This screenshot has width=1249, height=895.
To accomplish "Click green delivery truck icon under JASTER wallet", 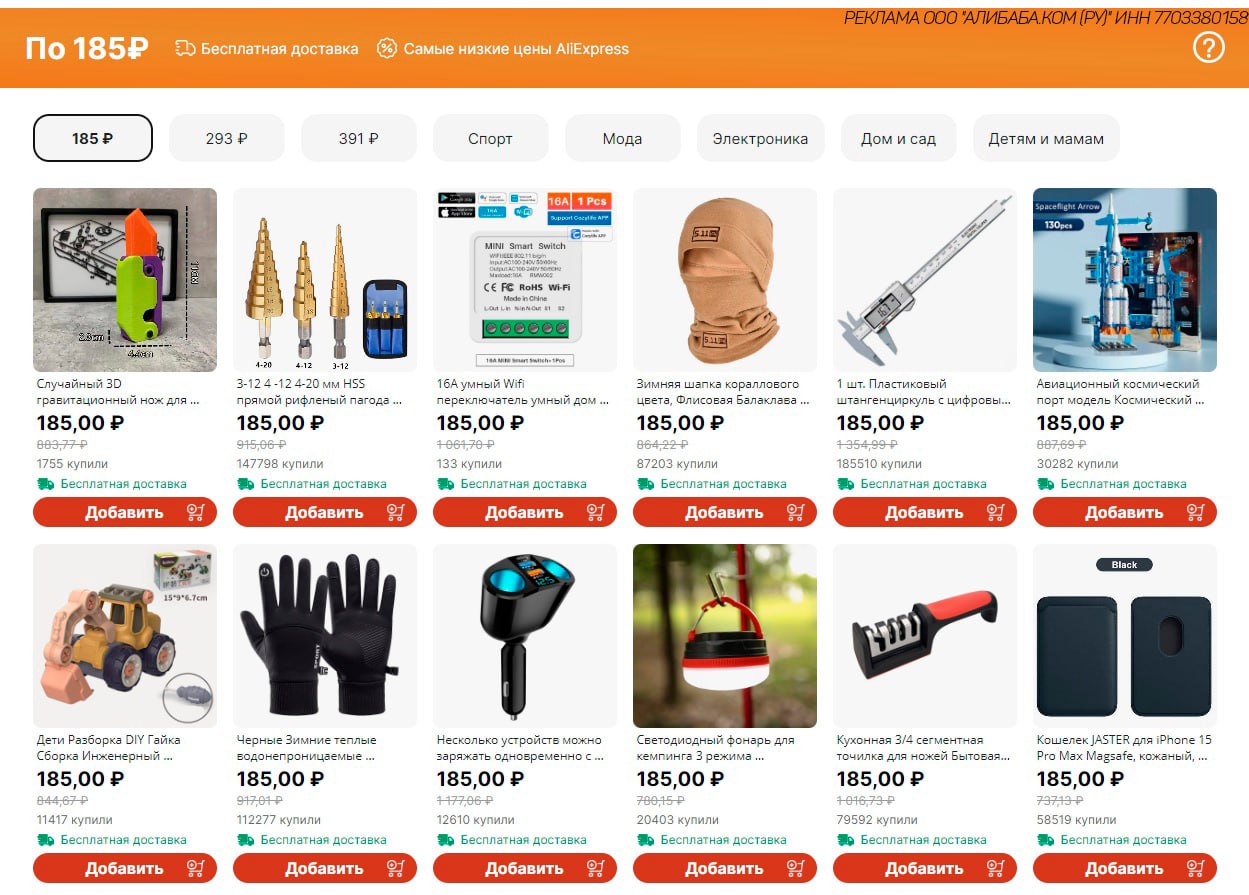I will coord(1045,839).
